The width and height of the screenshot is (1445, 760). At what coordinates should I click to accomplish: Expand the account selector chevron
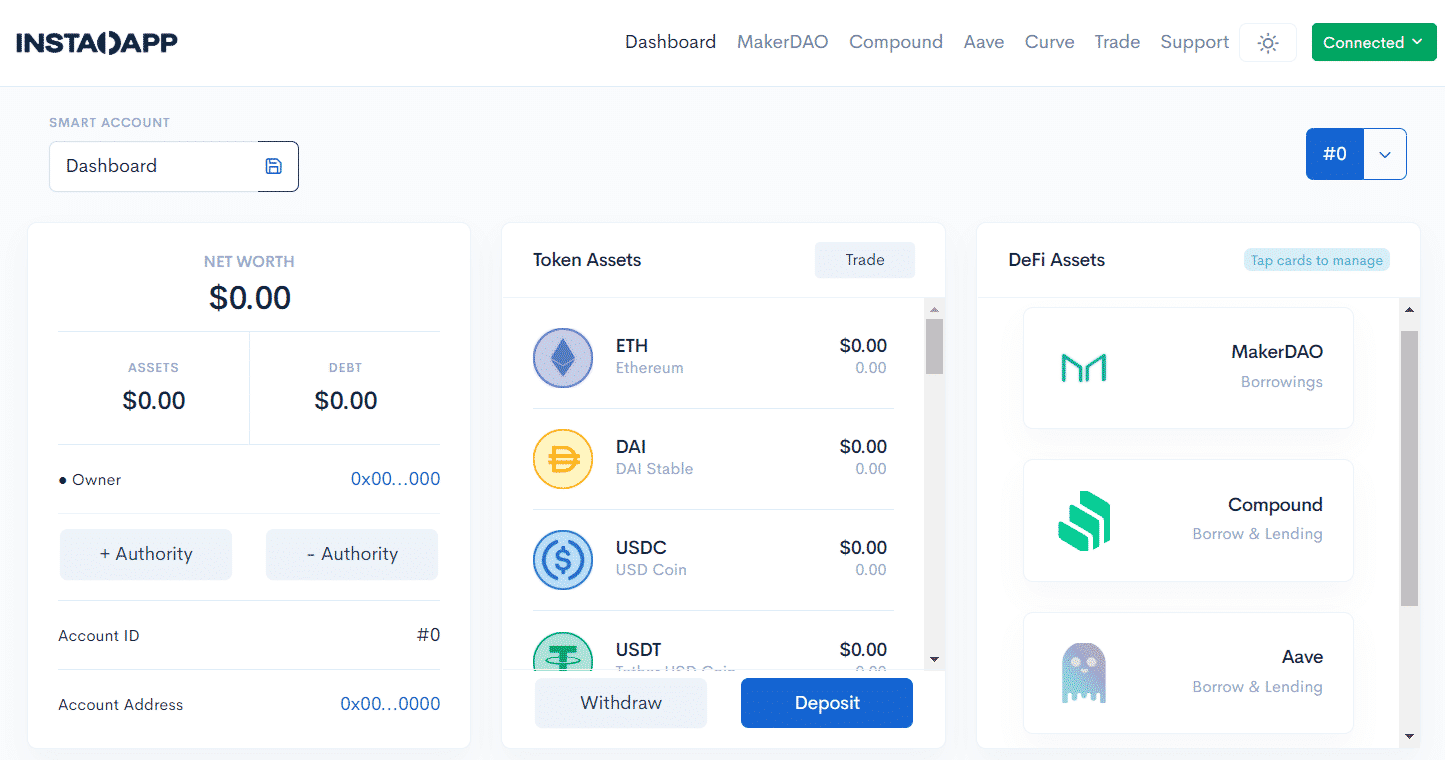pos(1385,154)
